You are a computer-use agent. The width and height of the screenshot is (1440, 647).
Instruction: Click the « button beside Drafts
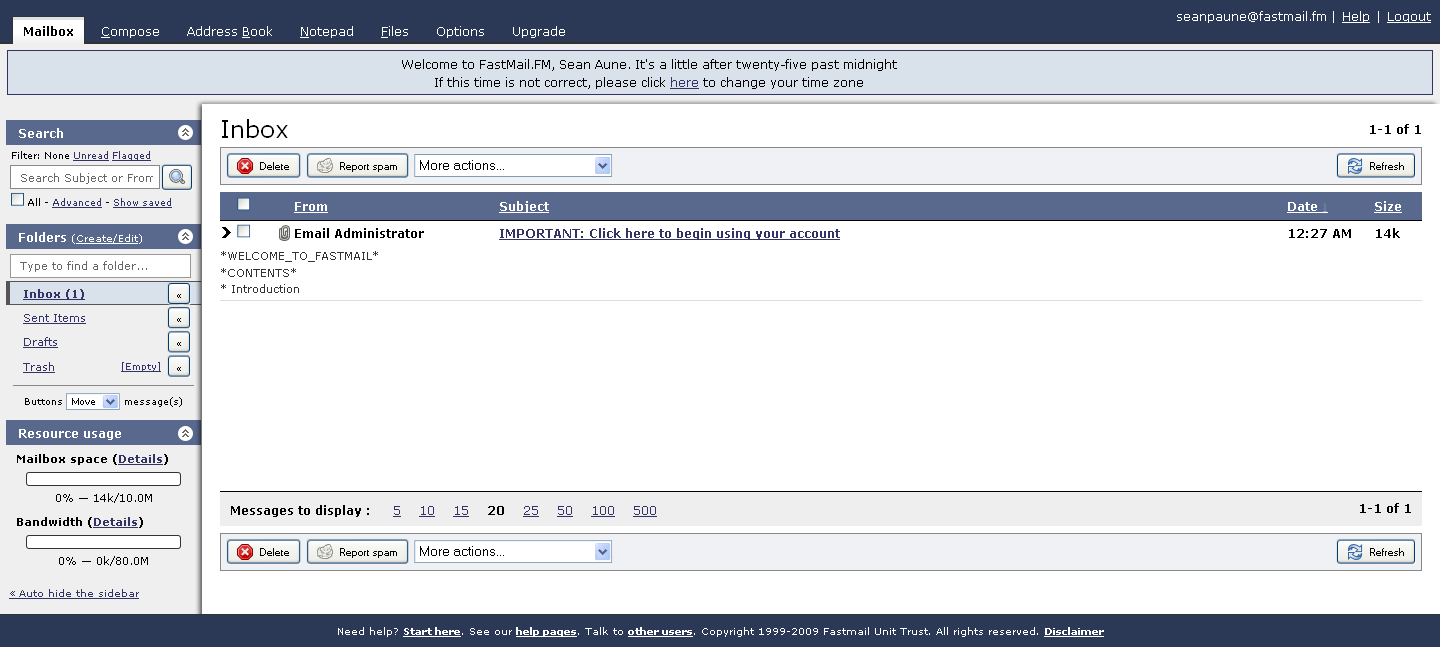(x=178, y=342)
